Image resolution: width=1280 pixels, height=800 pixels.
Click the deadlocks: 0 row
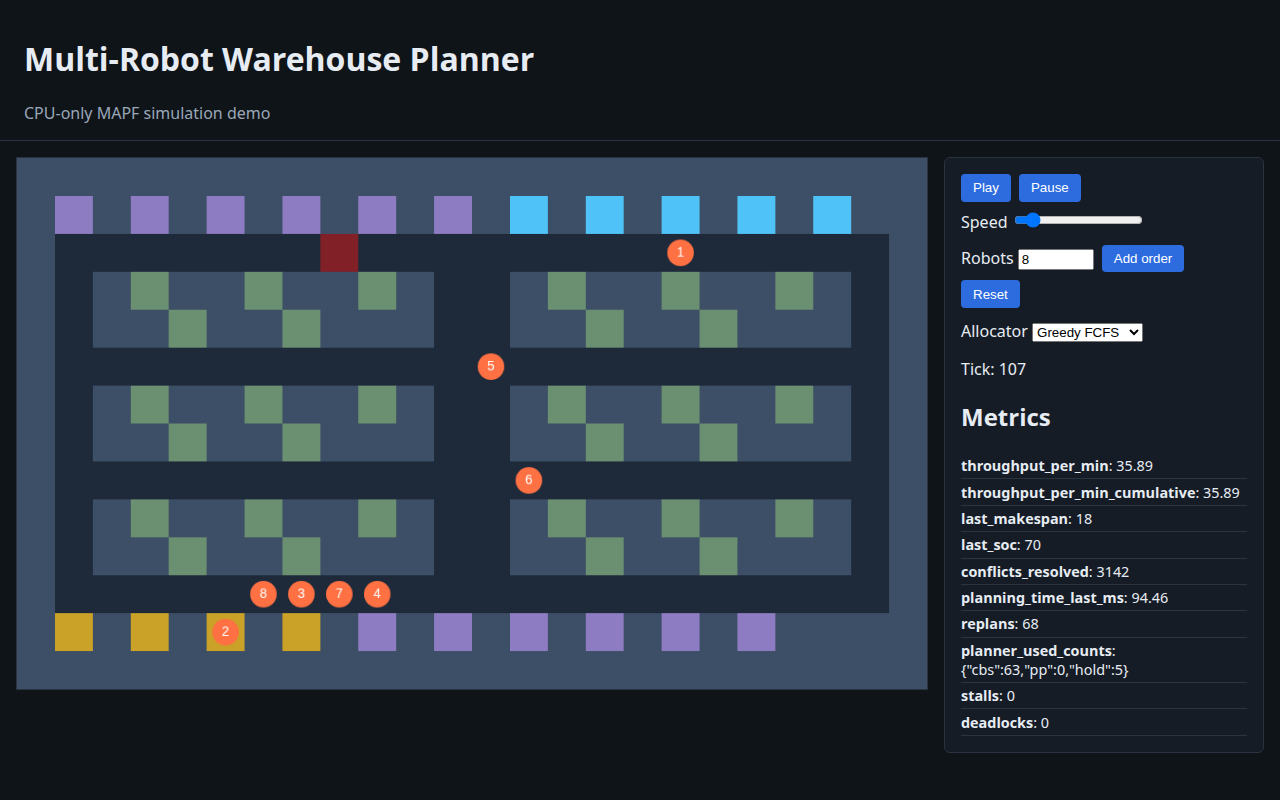tap(1104, 722)
